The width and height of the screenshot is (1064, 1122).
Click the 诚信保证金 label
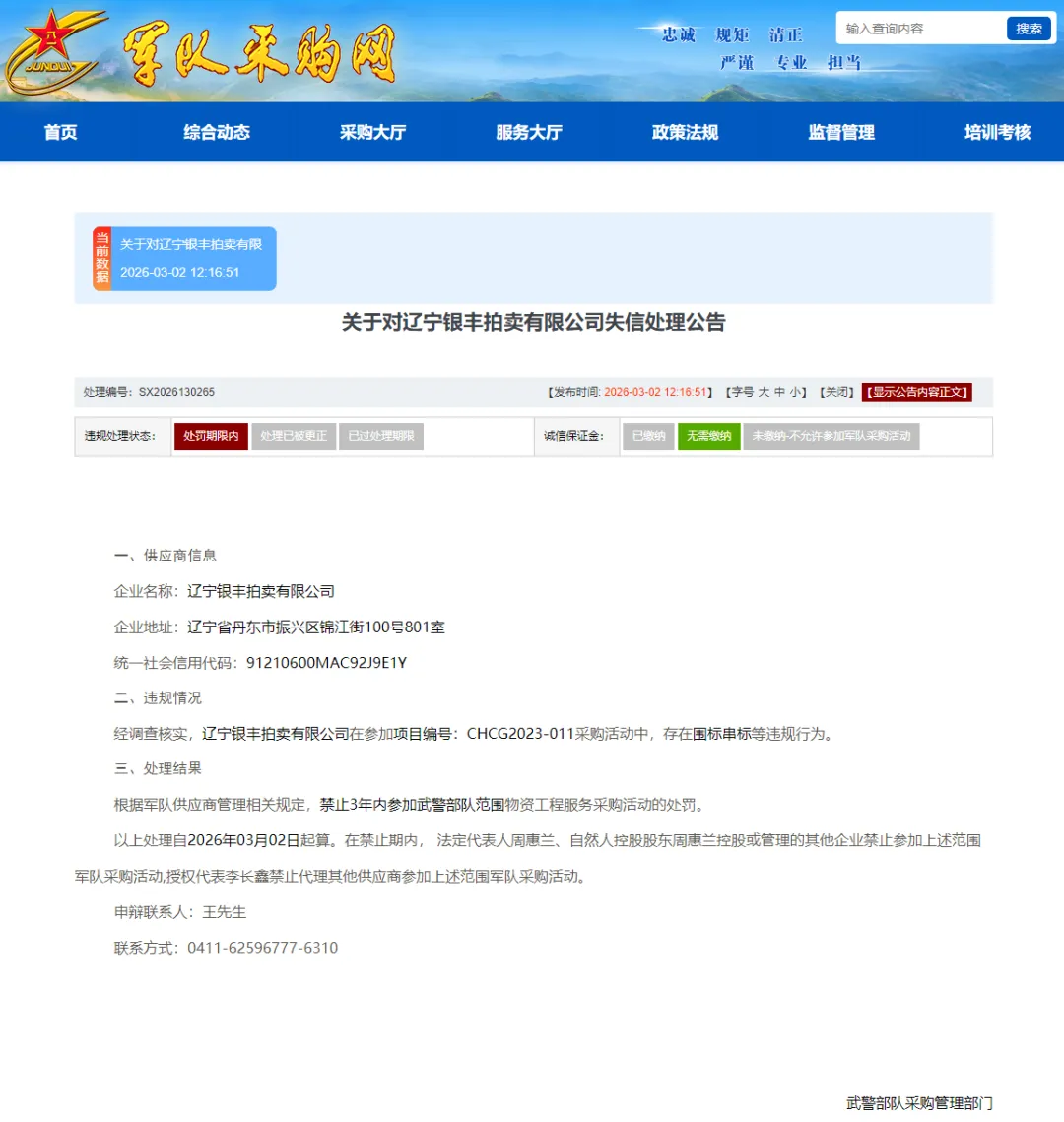coord(573,436)
